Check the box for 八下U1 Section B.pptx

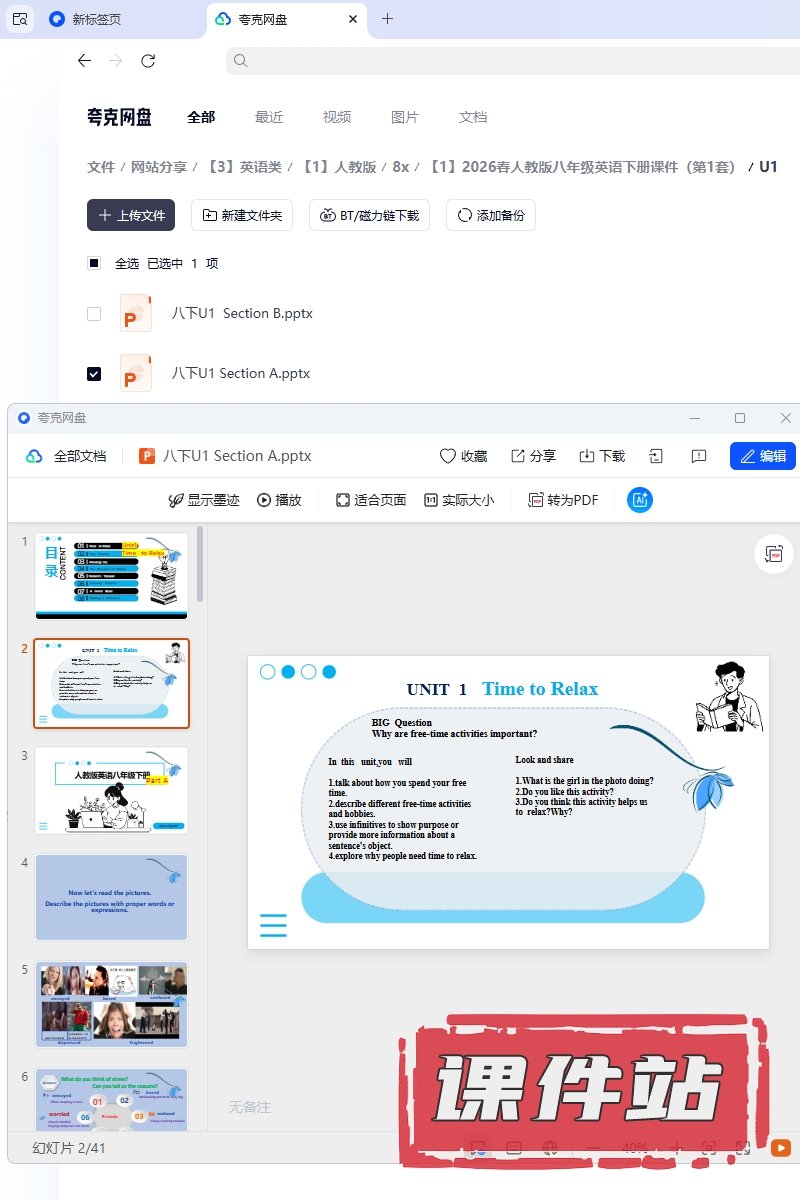[94, 313]
